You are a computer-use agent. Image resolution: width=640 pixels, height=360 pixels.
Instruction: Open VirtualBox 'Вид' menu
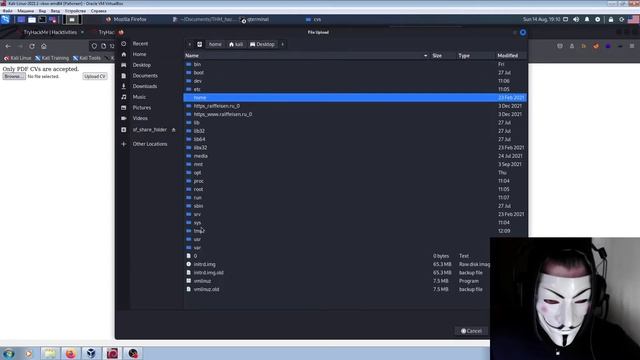[42, 11]
